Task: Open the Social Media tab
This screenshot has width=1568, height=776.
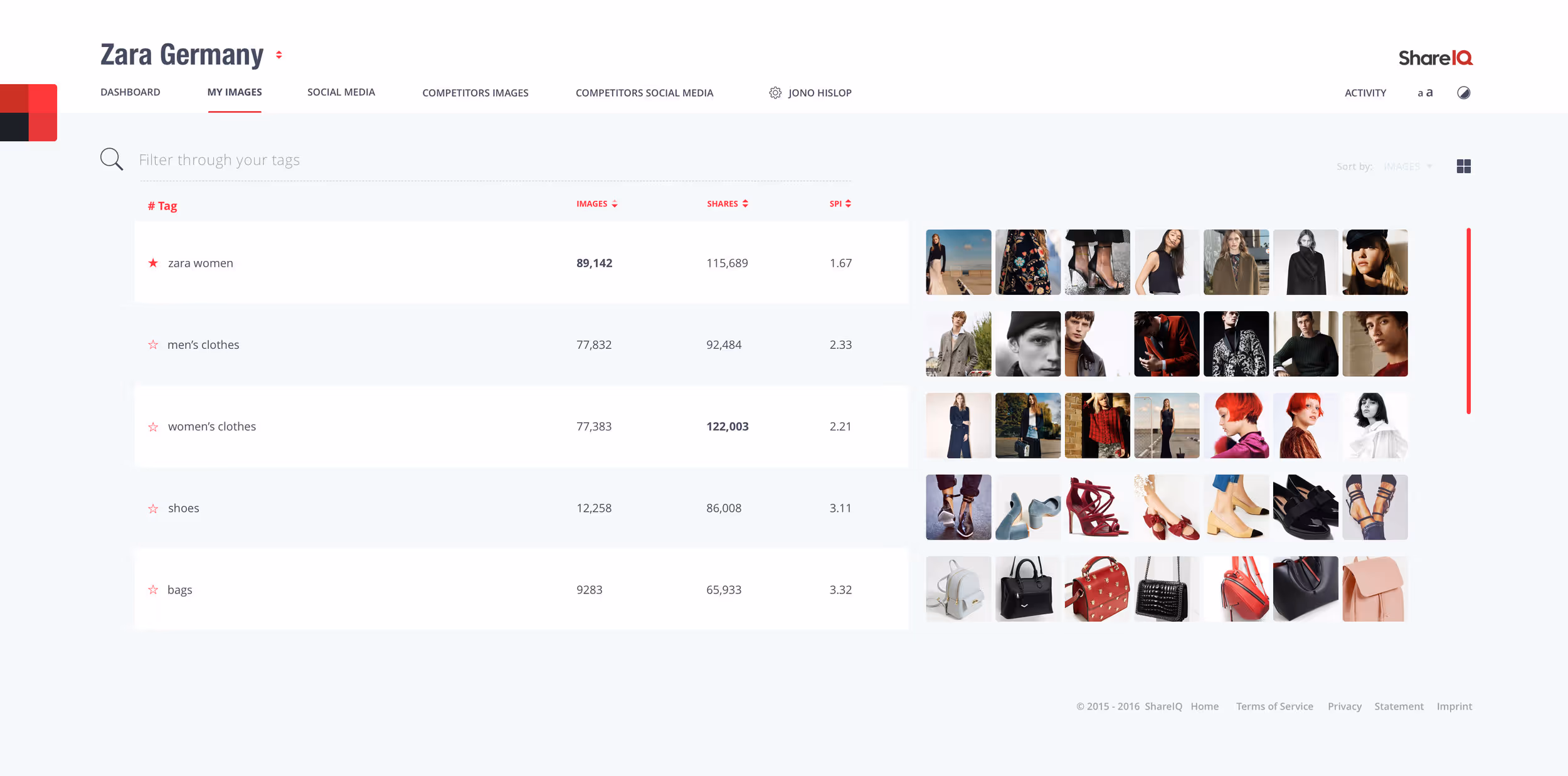Action: point(341,92)
